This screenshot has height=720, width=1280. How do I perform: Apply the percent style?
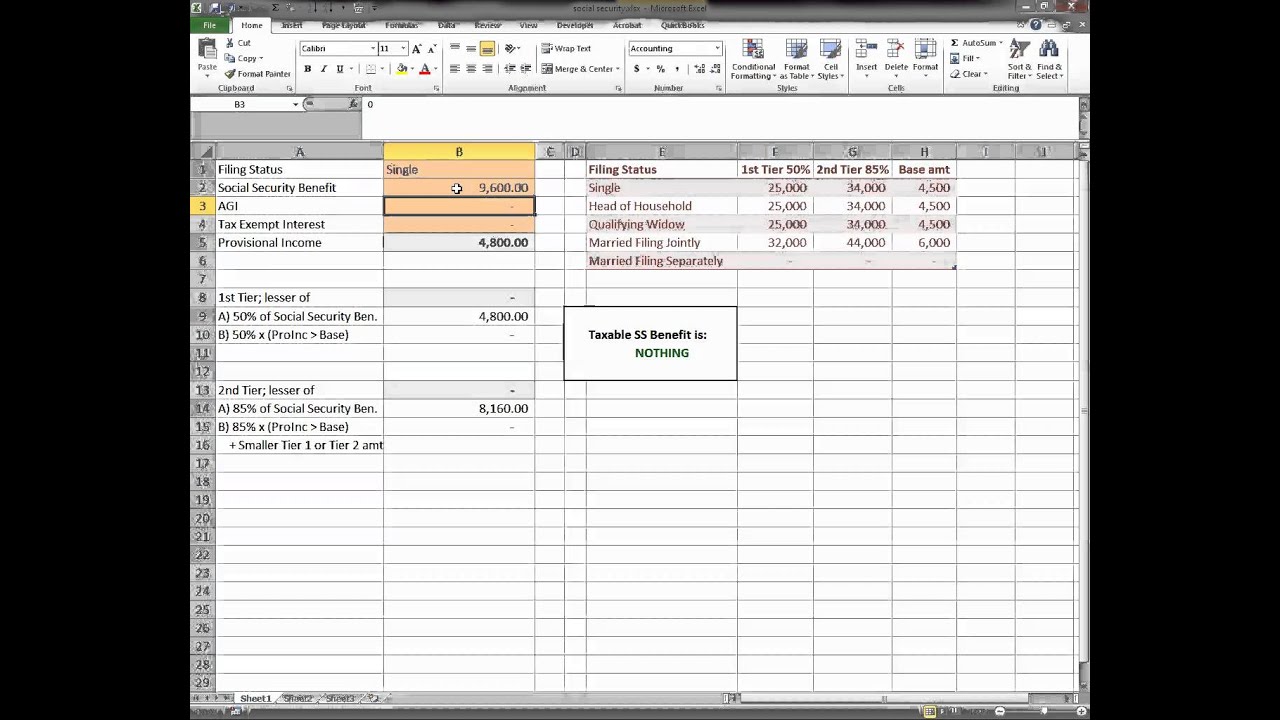pyautogui.click(x=660, y=69)
